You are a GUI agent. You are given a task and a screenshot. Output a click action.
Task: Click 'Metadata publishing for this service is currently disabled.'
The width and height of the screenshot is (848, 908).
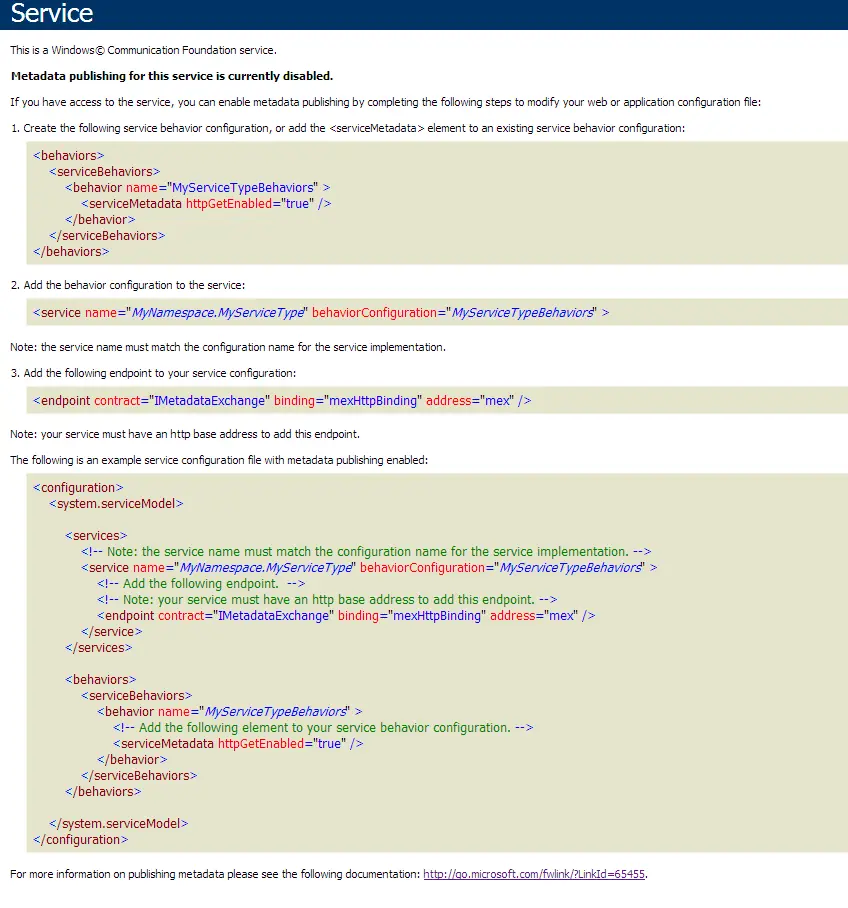click(x=172, y=76)
